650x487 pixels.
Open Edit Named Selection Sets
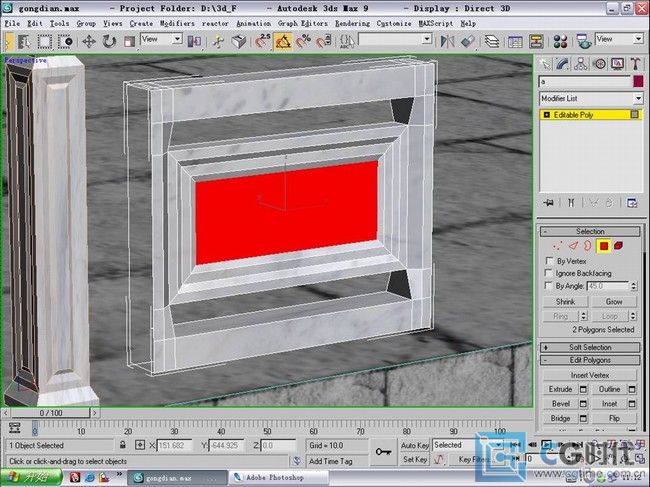347,41
